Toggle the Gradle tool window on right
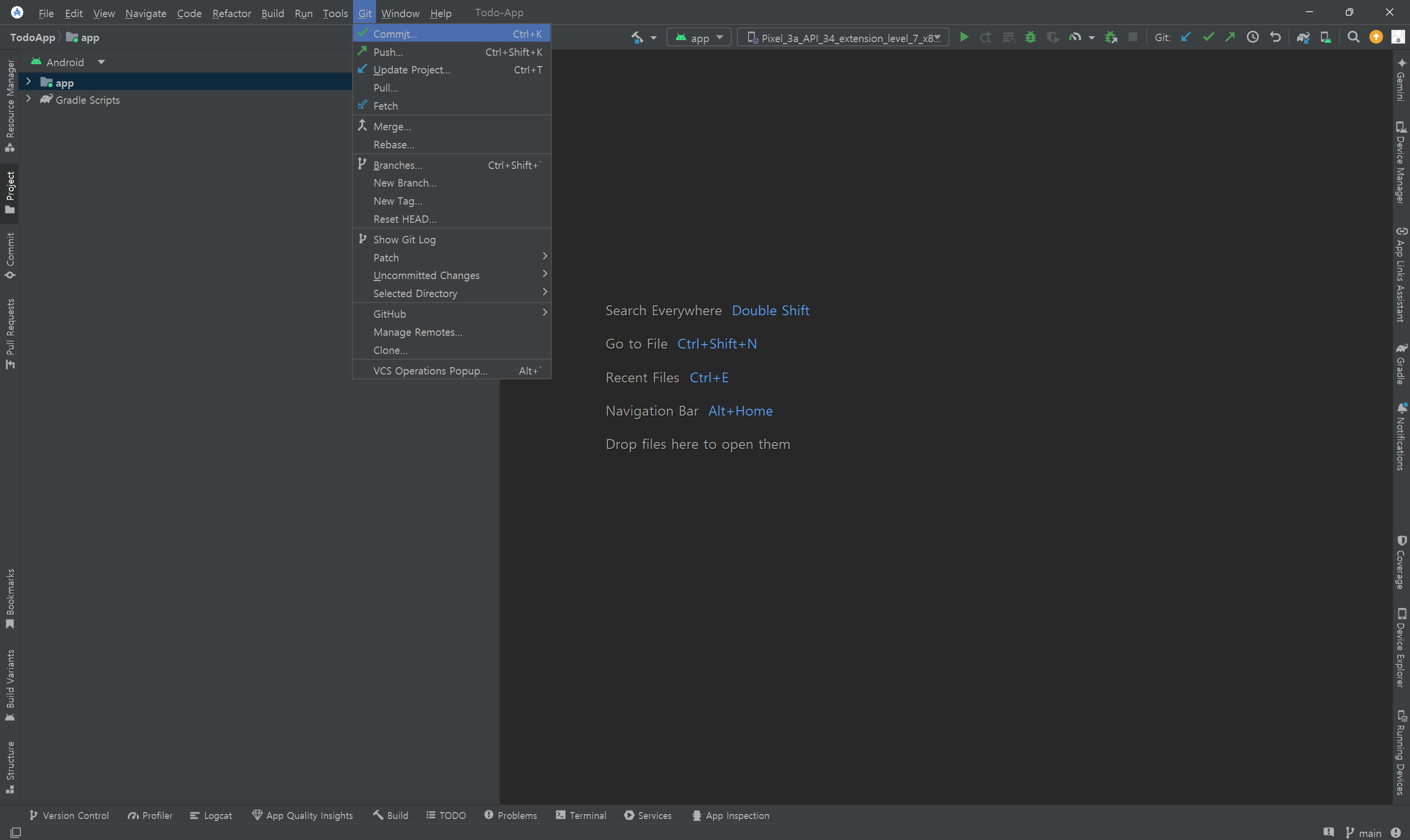 [x=1400, y=364]
